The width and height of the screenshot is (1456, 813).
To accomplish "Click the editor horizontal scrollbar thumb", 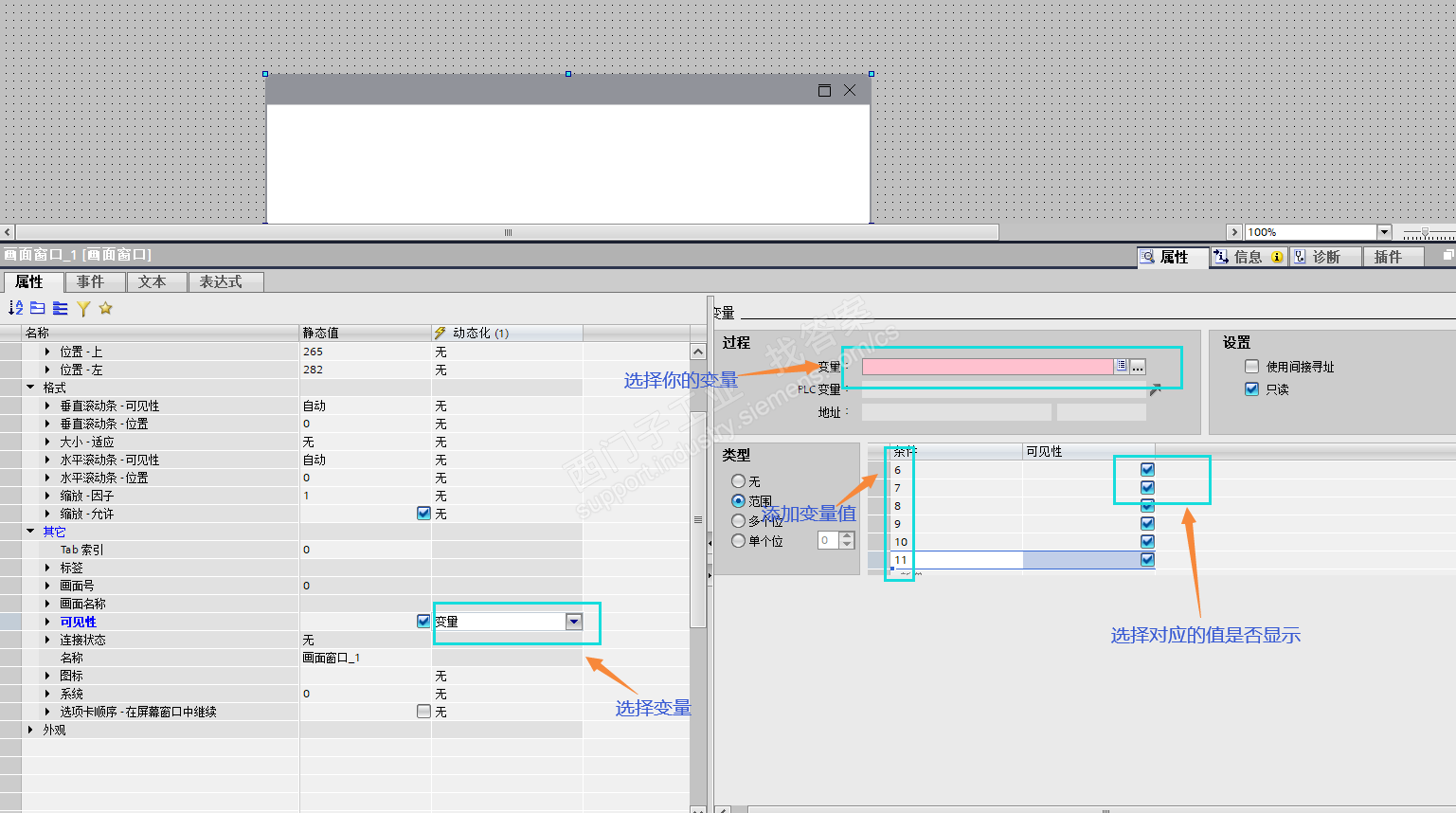I will (508, 232).
